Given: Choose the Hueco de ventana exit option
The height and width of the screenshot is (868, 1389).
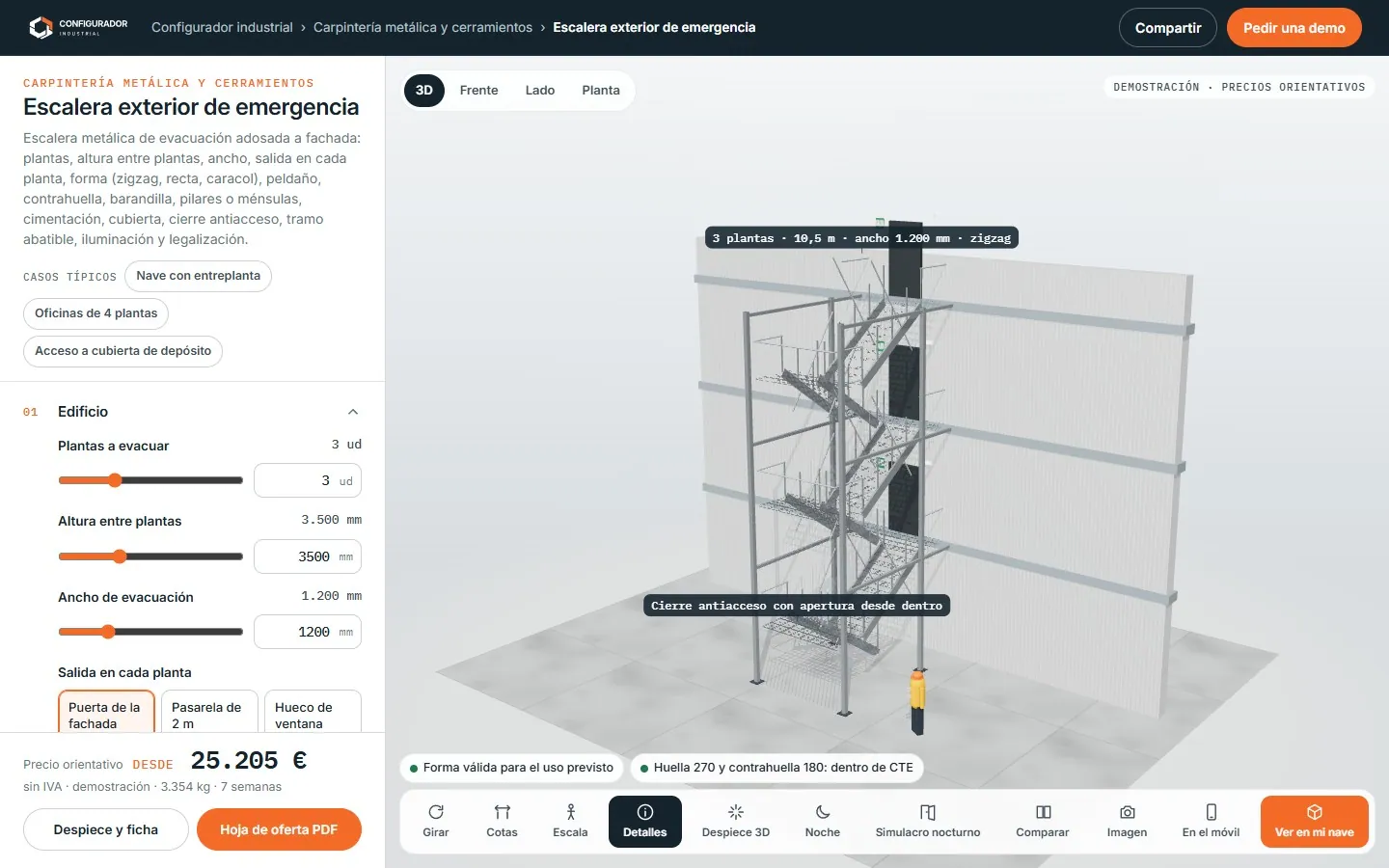Looking at the screenshot, I should [313, 712].
